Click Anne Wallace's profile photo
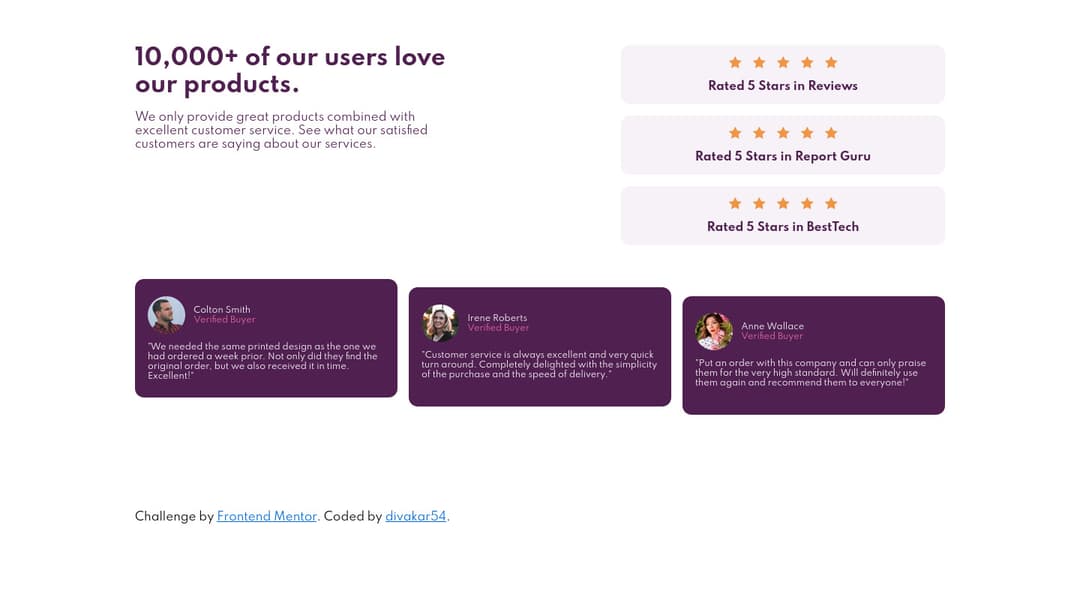 click(714, 331)
